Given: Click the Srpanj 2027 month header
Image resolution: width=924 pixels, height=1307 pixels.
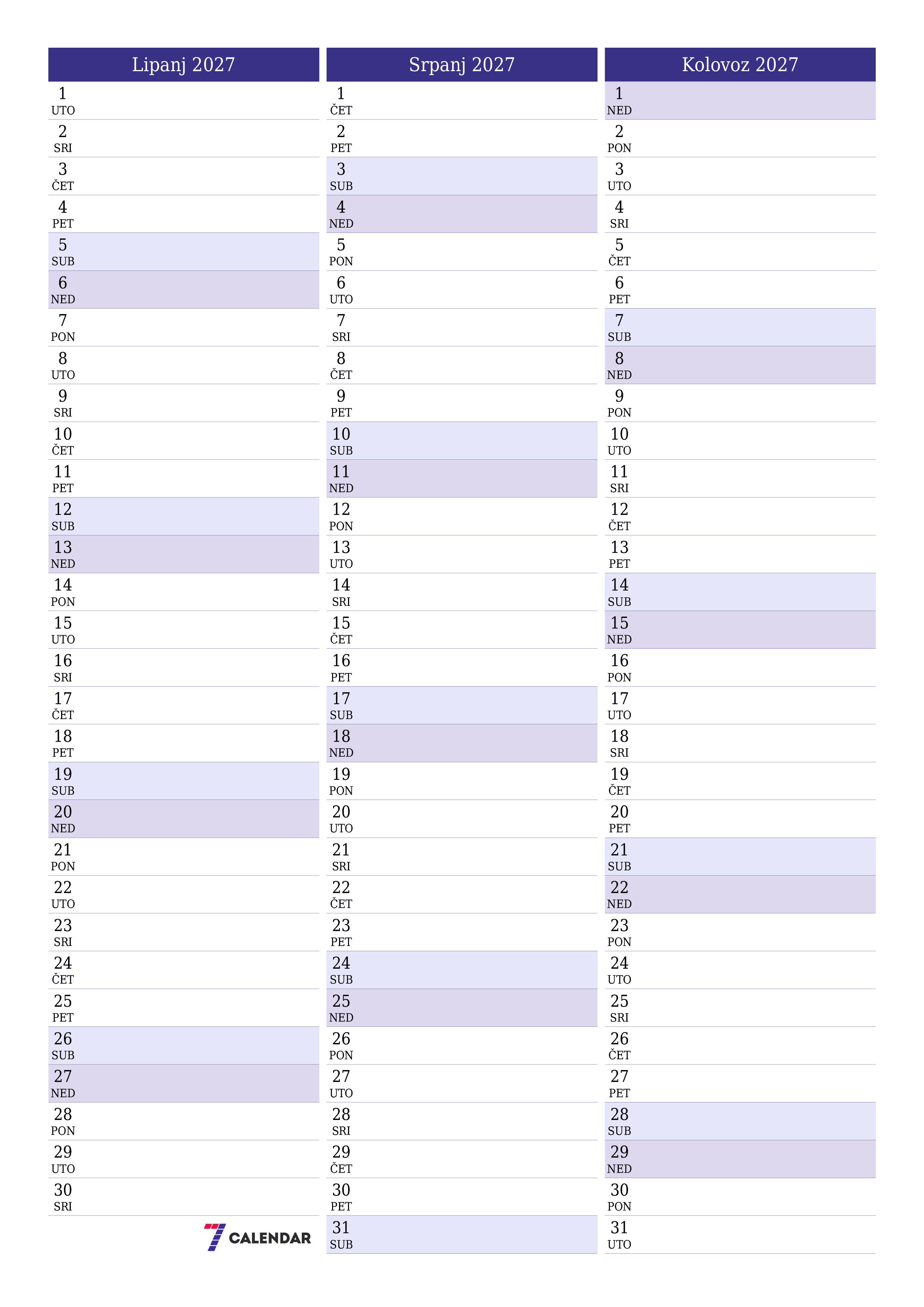Looking at the screenshot, I should point(462,47).
